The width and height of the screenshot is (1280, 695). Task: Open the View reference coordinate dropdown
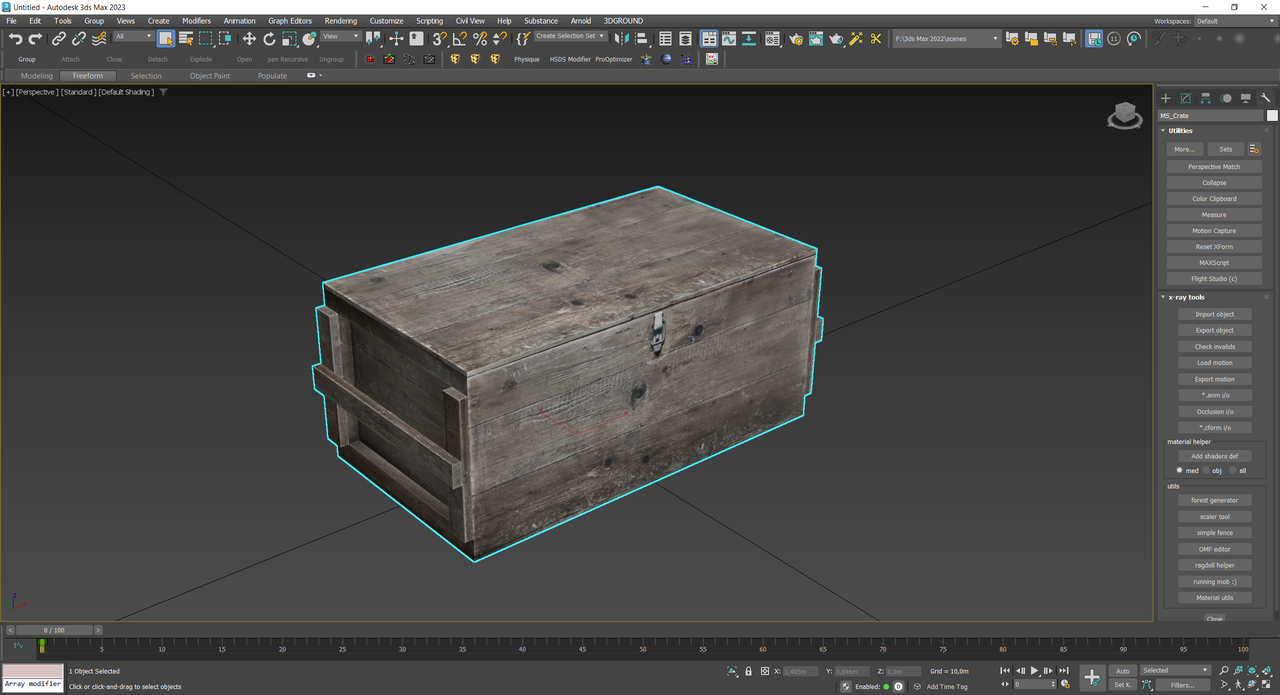click(x=341, y=37)
